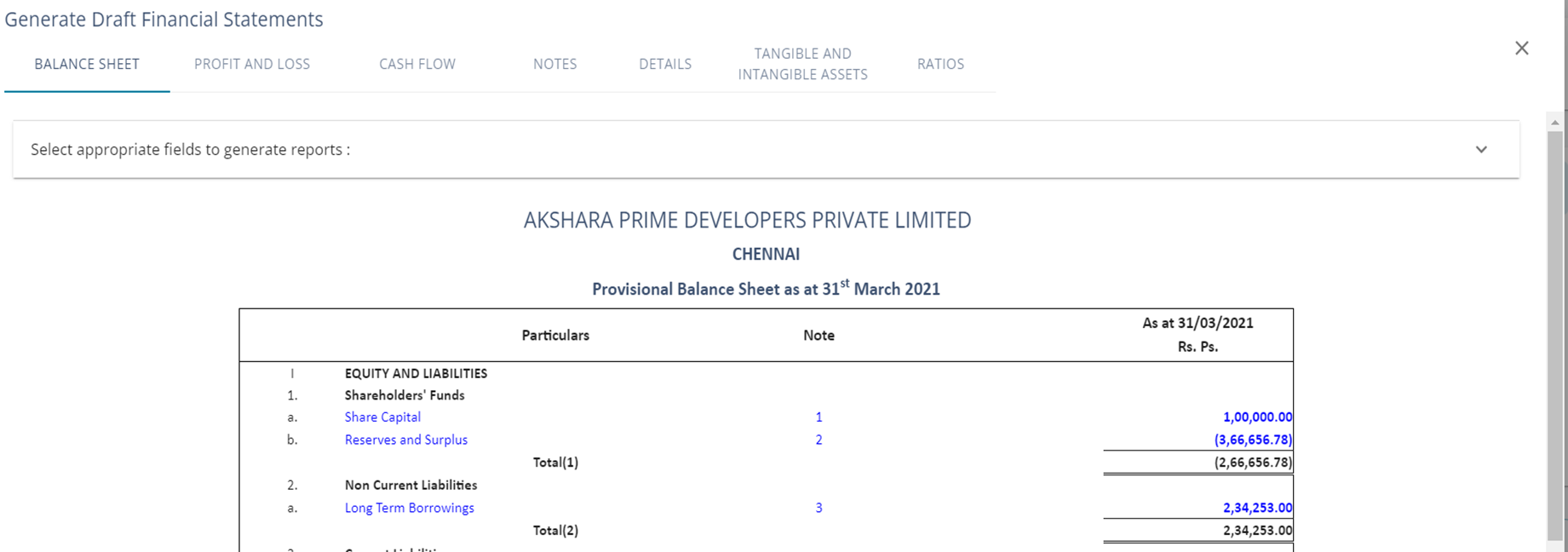Open note 1 for Share Capital
This screenshot has width=1568, height=552.
coord(818,417)
